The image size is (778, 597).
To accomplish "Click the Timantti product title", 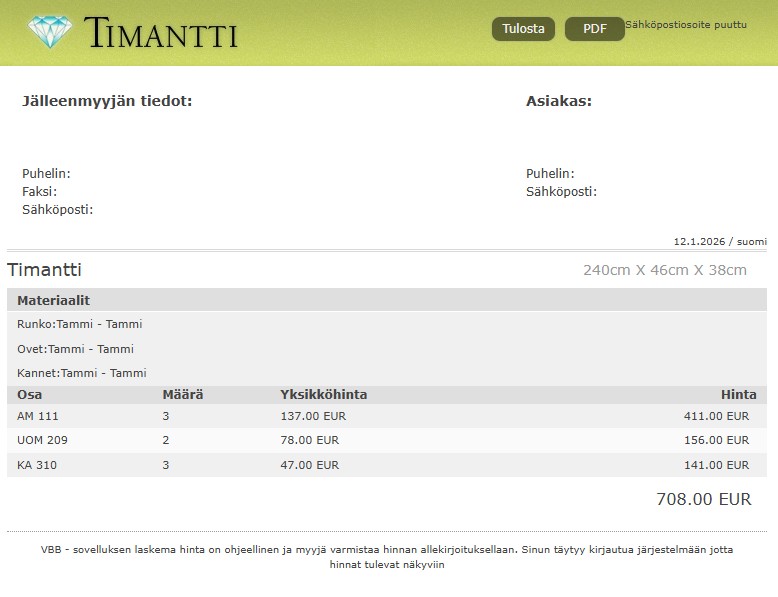I will (x=45, y=270).
